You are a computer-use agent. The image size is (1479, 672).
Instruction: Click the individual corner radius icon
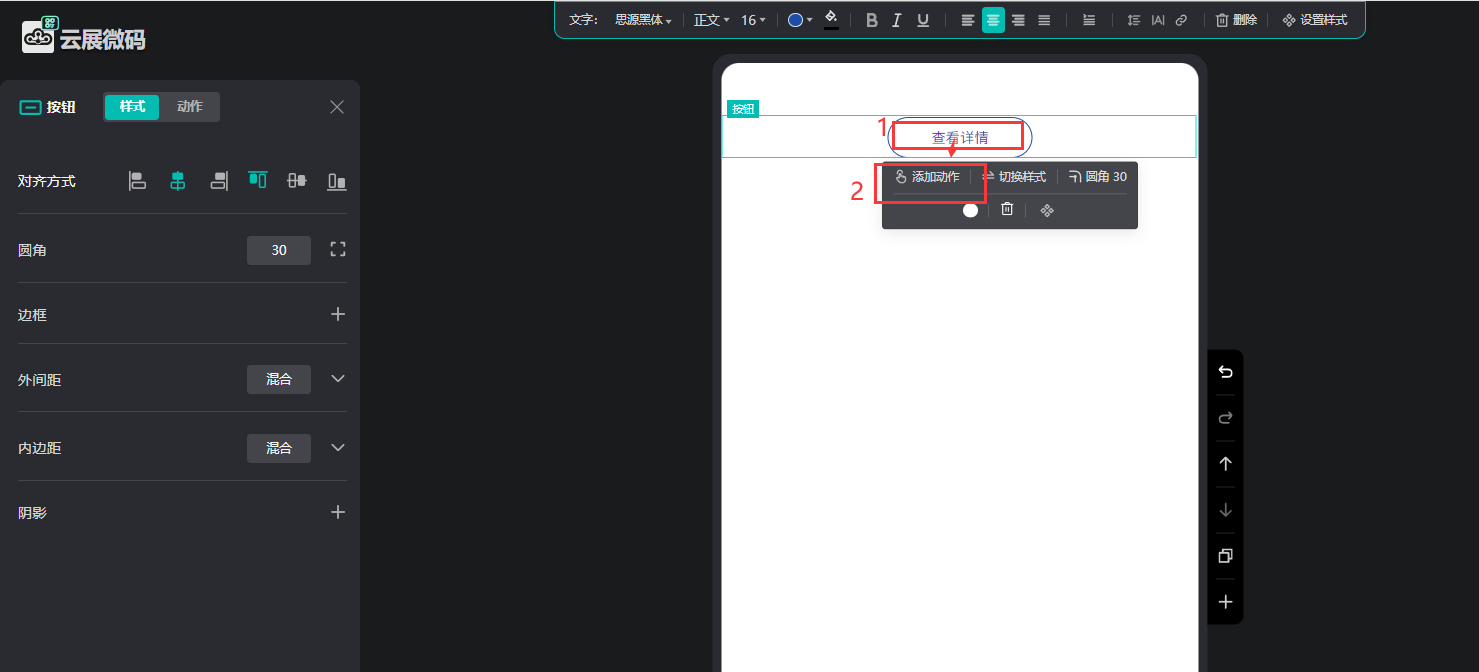click(338, 250)
